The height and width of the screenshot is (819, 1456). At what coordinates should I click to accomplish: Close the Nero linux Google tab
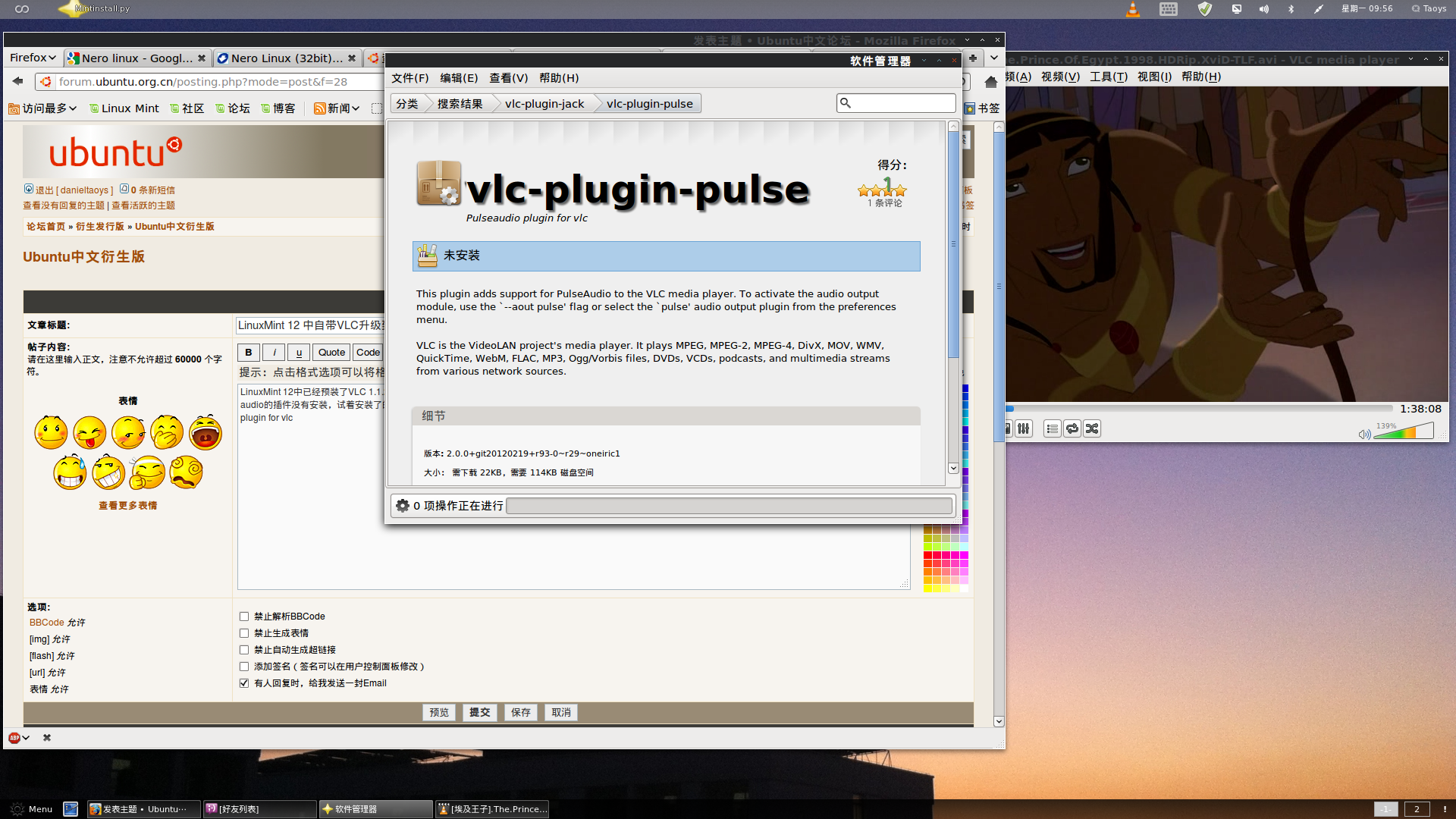click(202, 58)
